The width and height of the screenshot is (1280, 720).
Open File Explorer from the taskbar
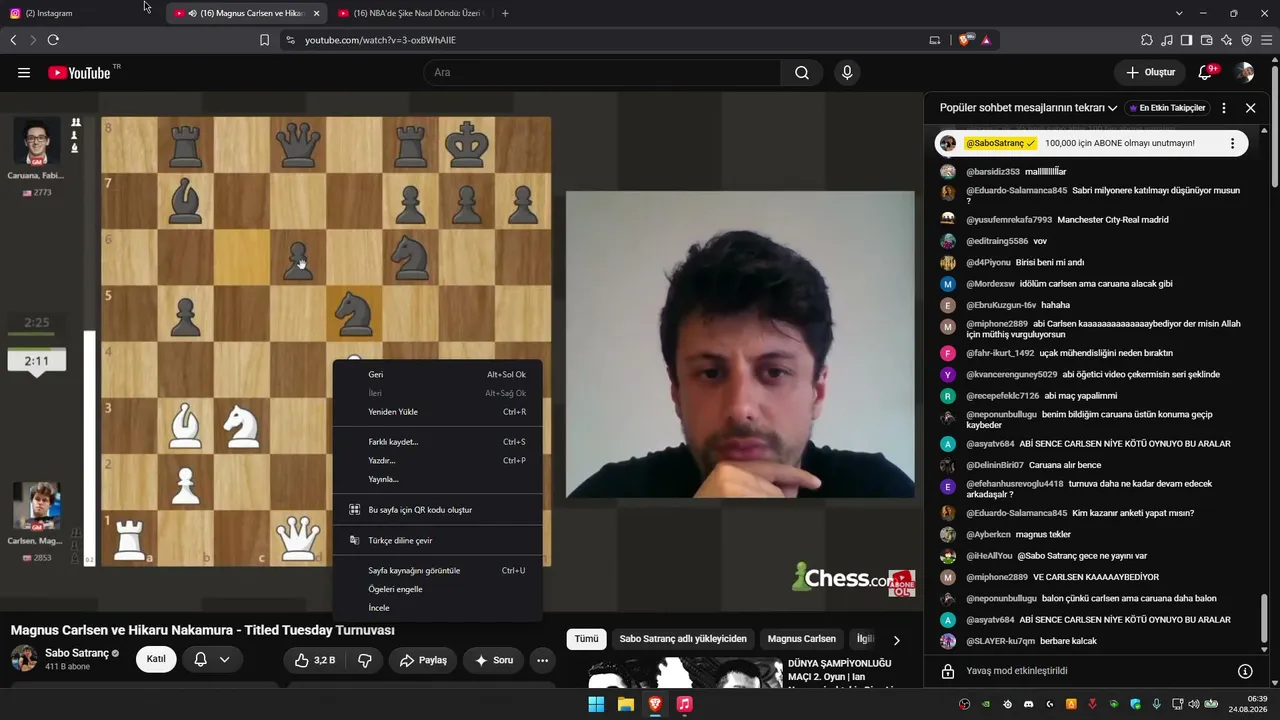tap(625, 704)
